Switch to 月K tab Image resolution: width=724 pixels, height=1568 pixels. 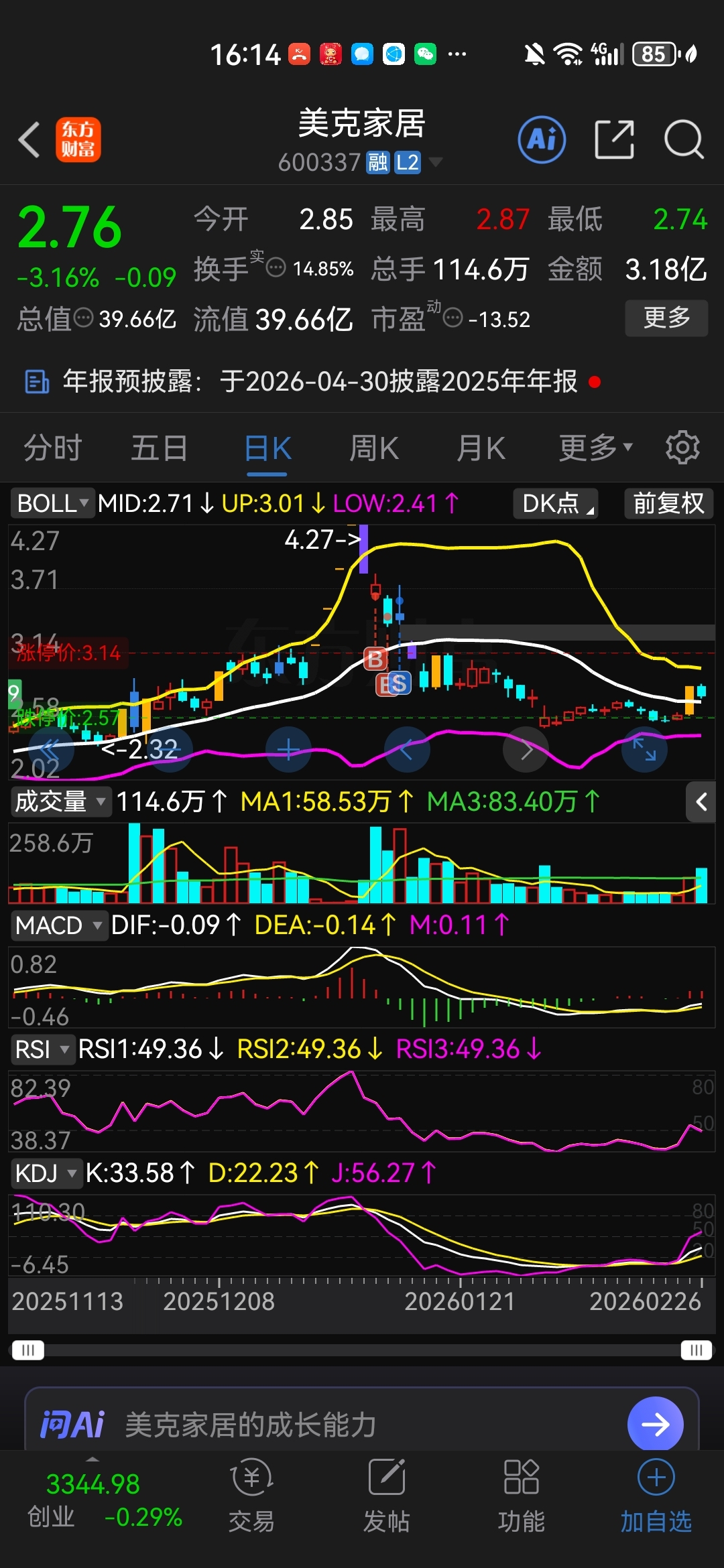(x=481, y=447)
